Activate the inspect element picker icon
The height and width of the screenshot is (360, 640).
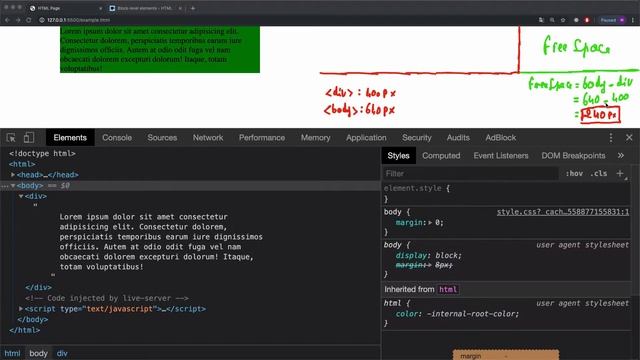[11, 138]
